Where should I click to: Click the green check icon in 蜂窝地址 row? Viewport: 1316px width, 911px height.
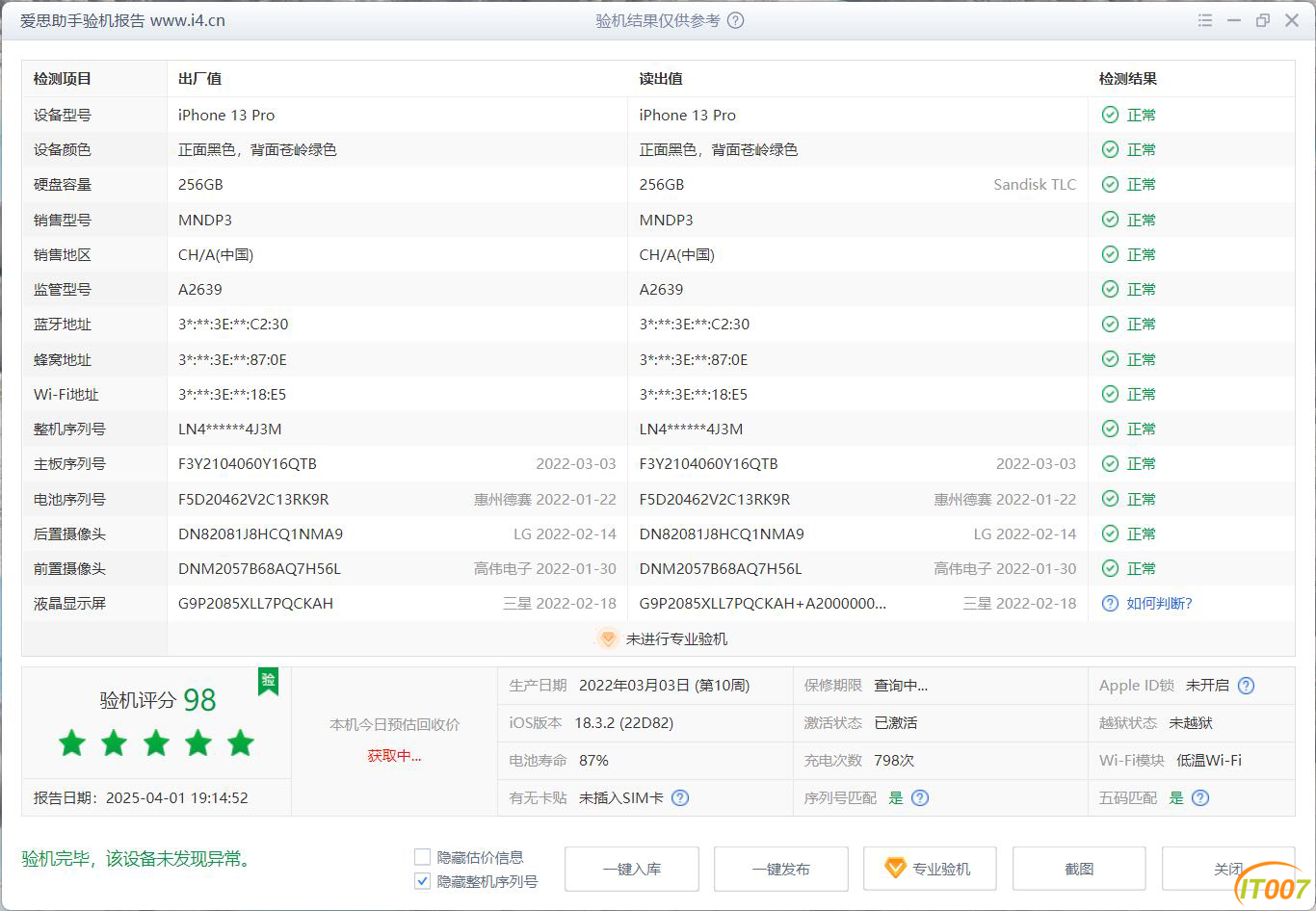point(1110,359)
